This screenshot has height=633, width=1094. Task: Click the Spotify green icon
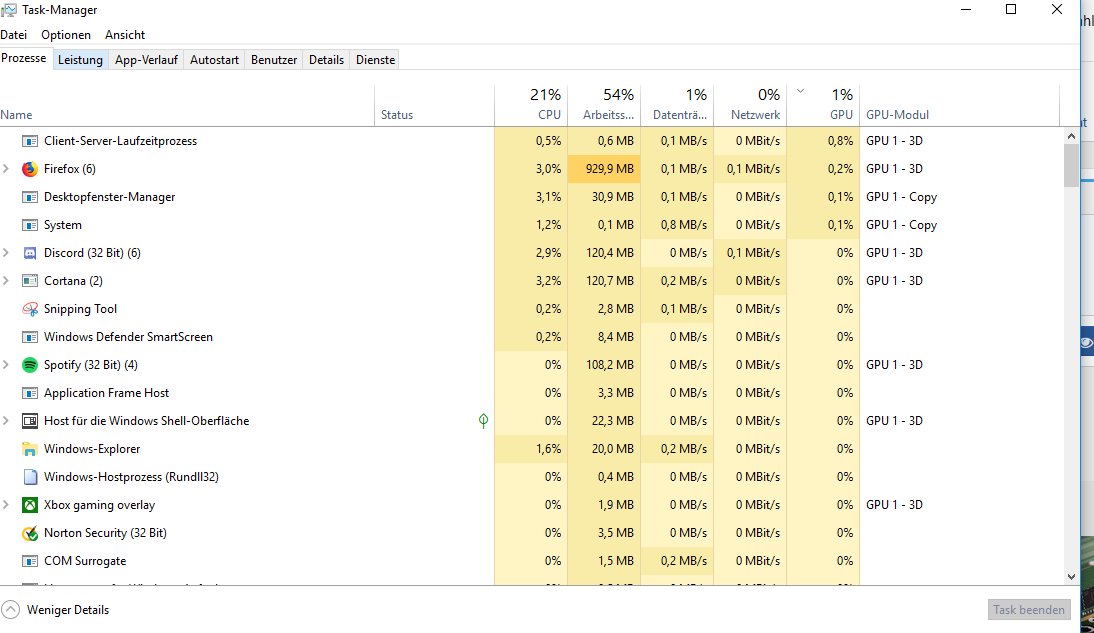29,365
